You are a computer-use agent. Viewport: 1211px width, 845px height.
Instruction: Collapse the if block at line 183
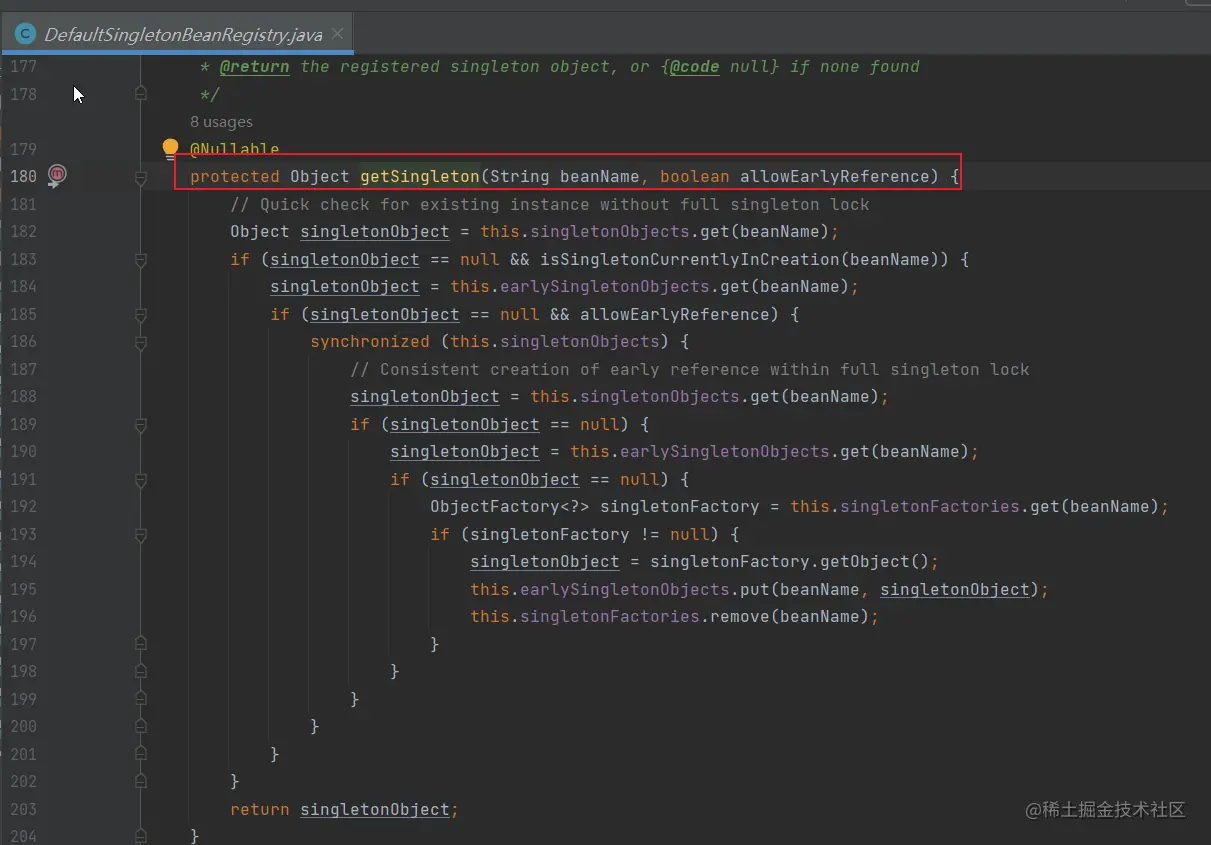pyautogui.click(x=141, y=260)
